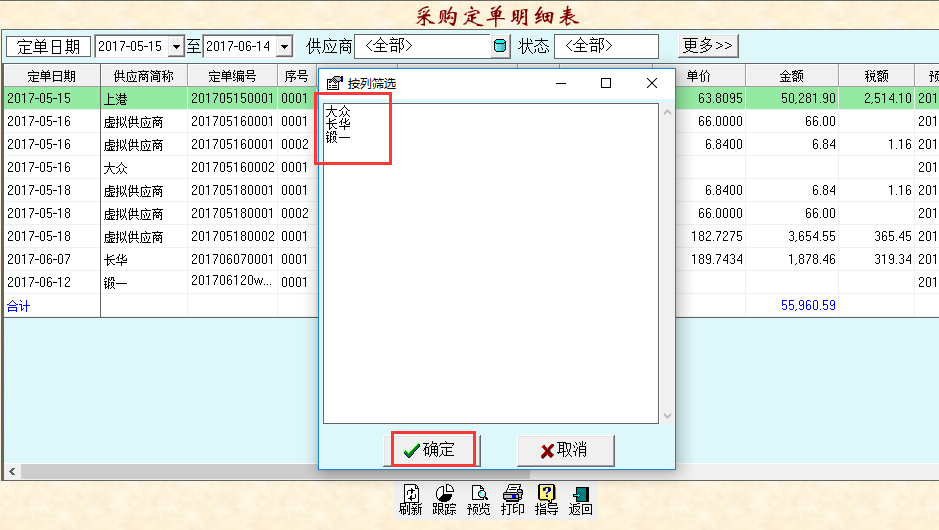The height and width of the screenshot is (530, 939).
Task: Click order number 201705180002
Action: coord(232,237)
